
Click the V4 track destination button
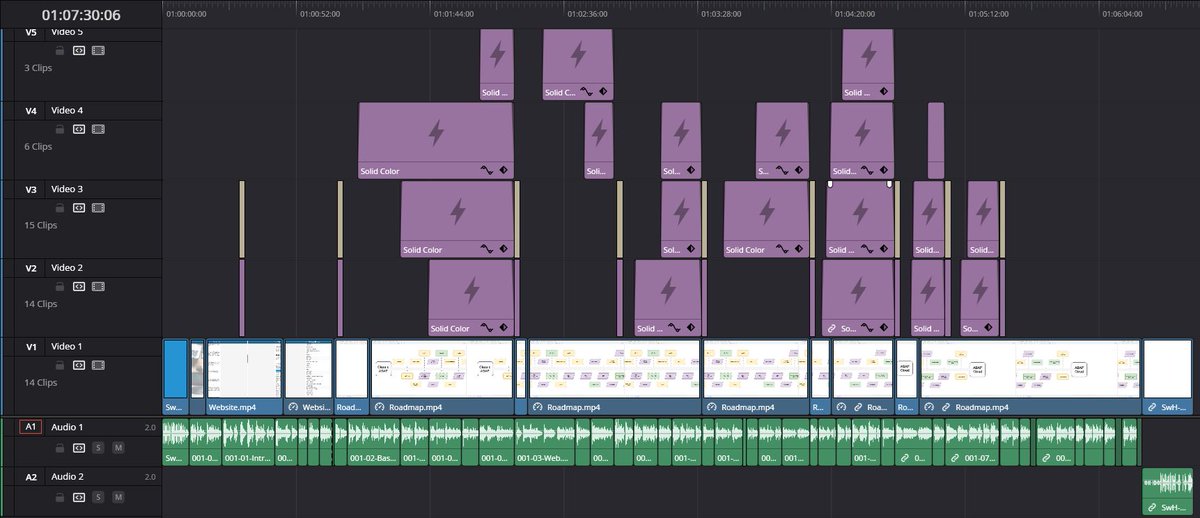pos(30,111)
